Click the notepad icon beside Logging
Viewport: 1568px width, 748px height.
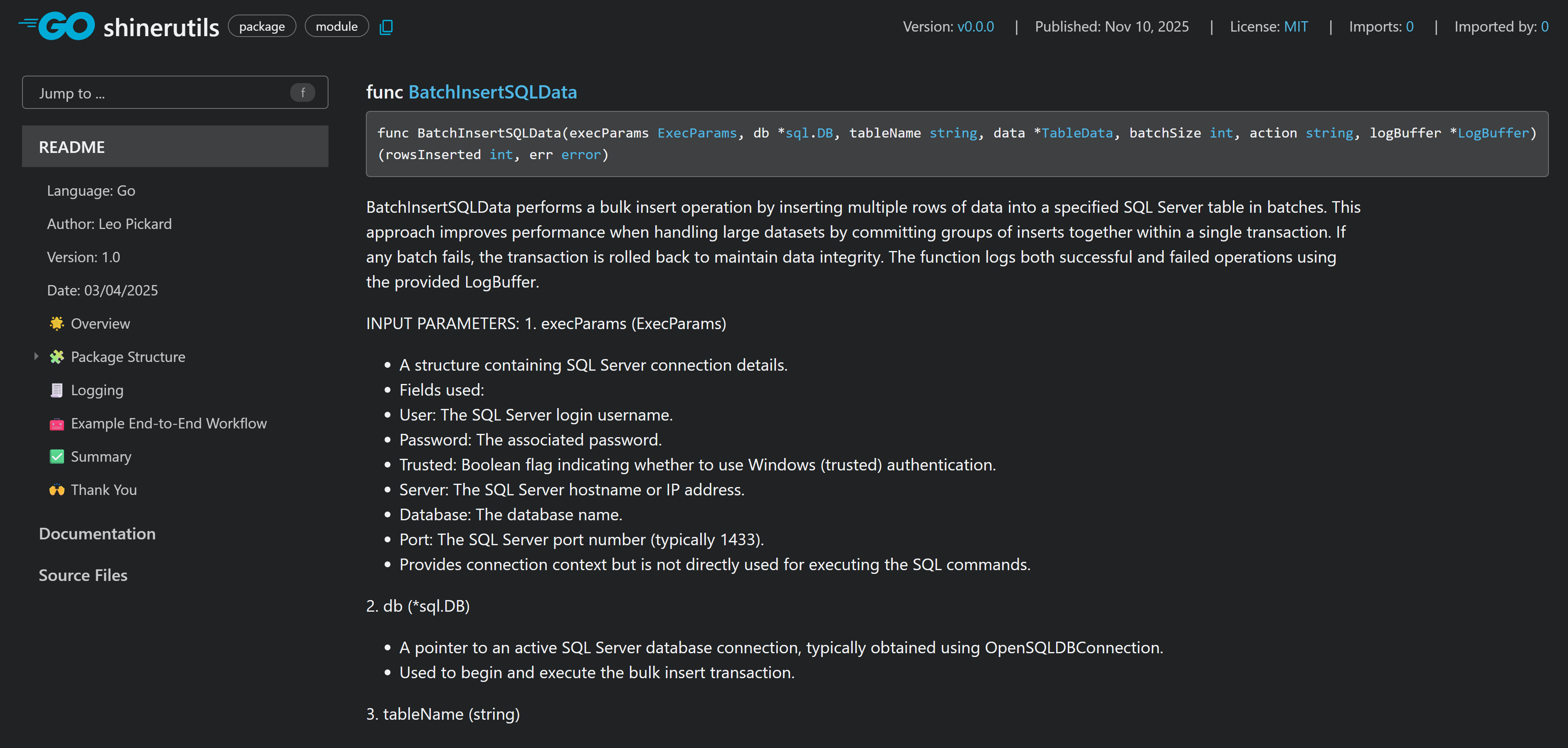coord(57,391)
